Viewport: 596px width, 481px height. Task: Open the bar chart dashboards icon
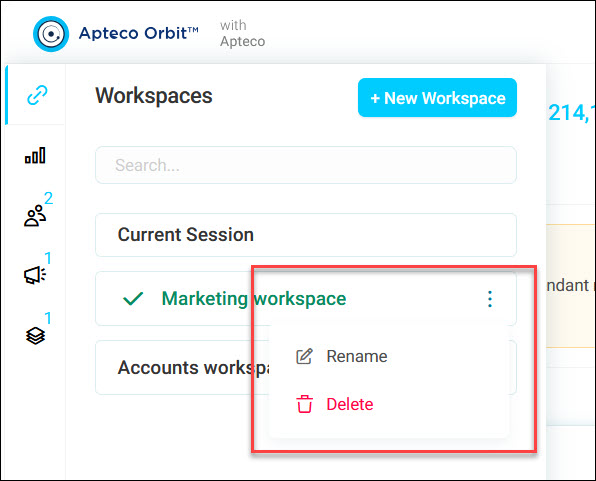35,155
